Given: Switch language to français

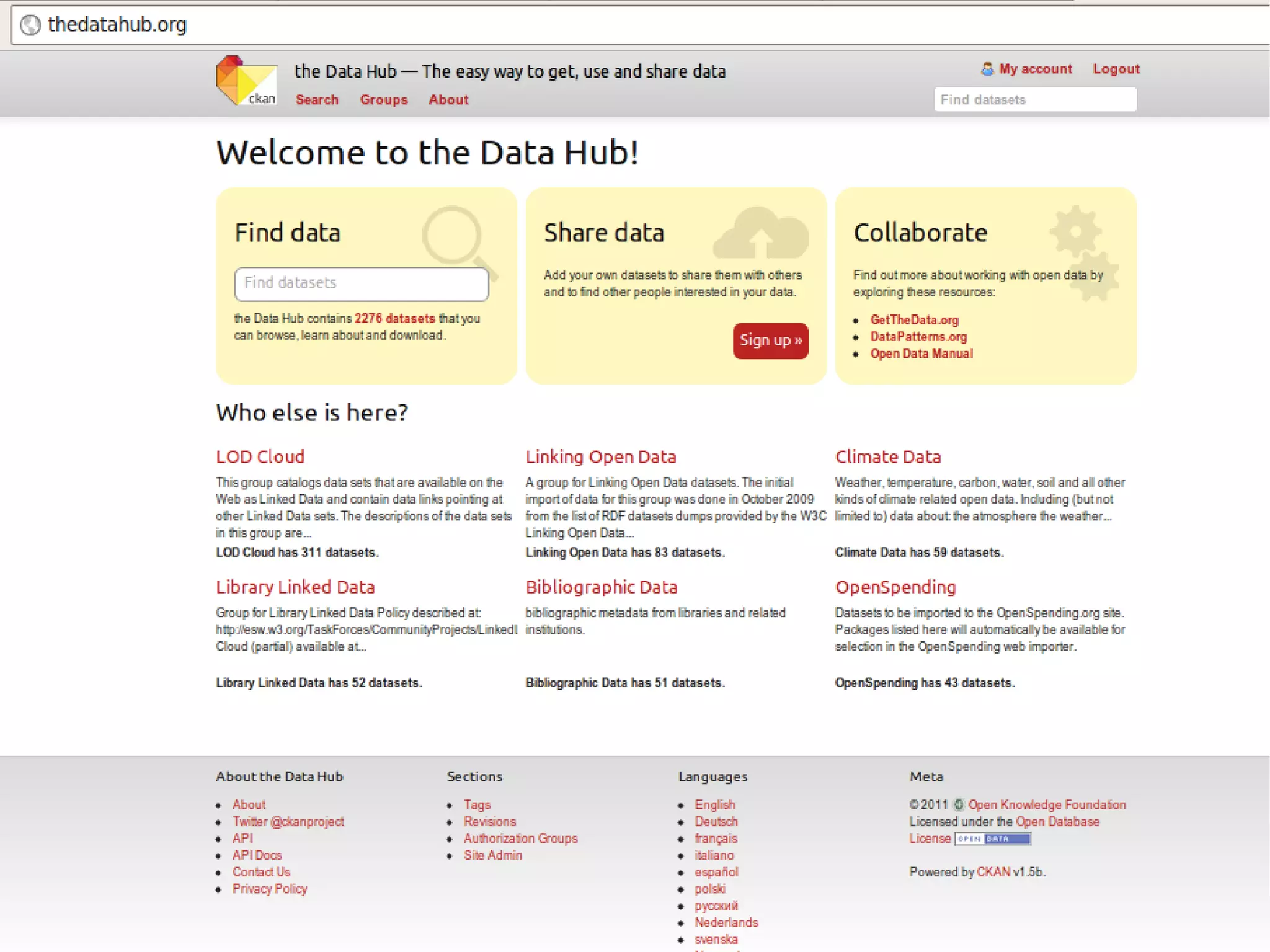Looking at the screenshot, I should (716, 839).
